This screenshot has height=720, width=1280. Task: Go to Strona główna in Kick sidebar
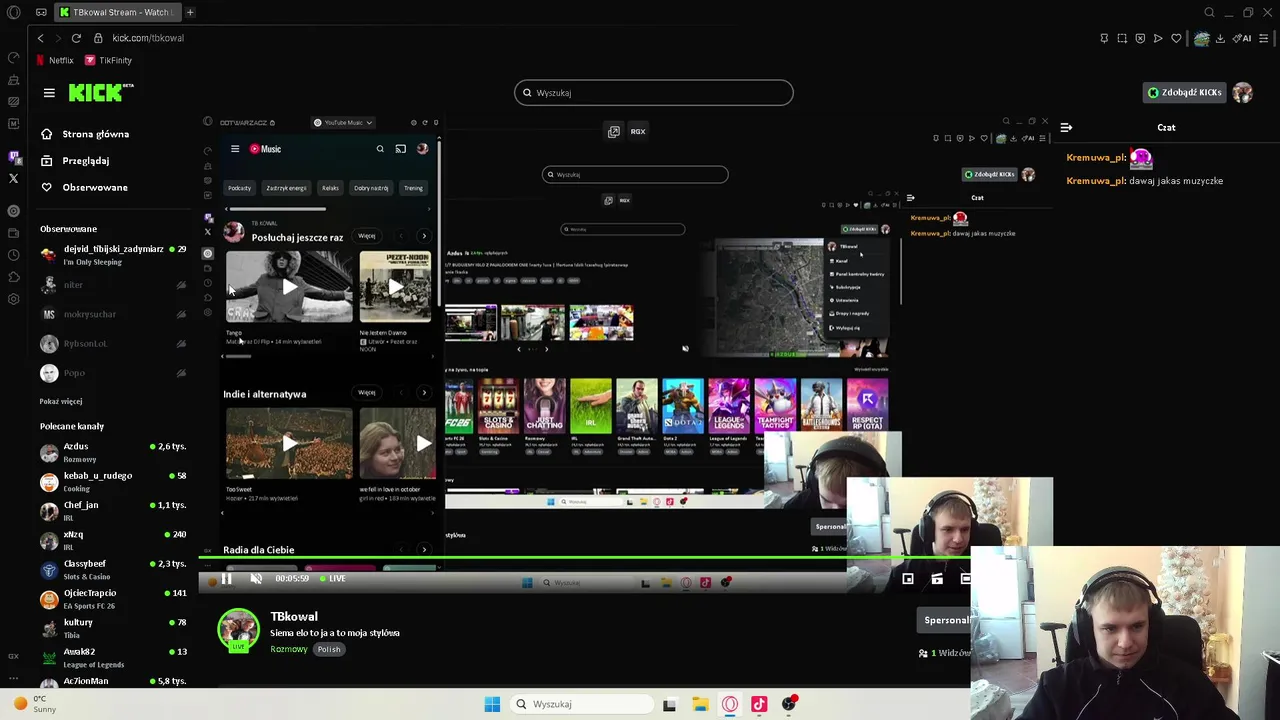(84, 134)
